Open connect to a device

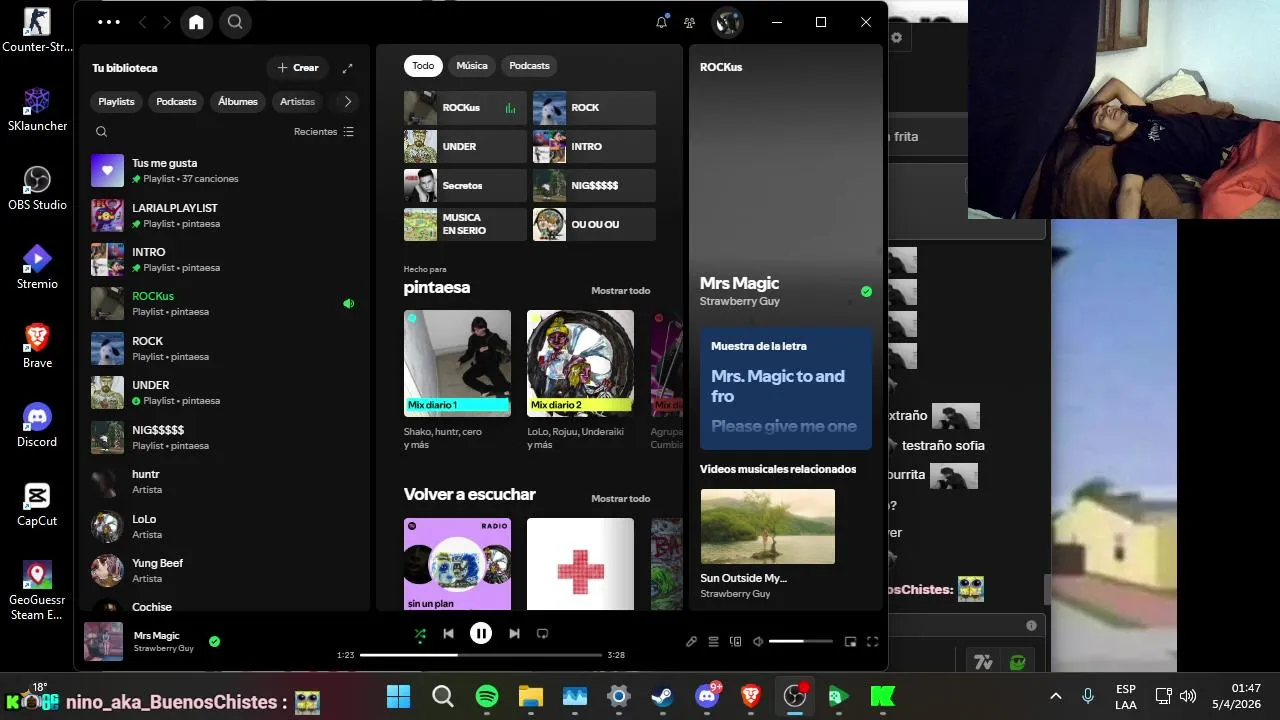(736, 642)
